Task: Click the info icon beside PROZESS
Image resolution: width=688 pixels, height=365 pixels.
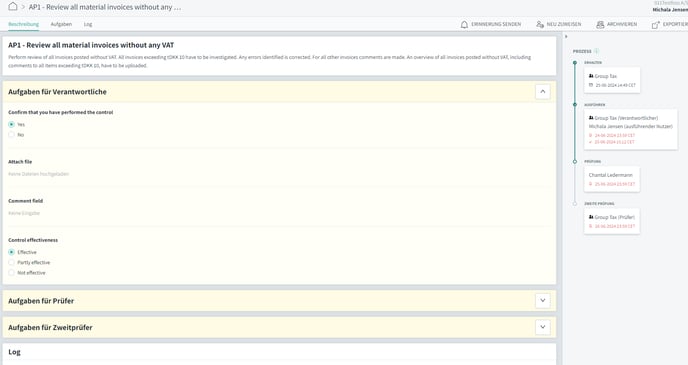Action: tap(596, 51)
